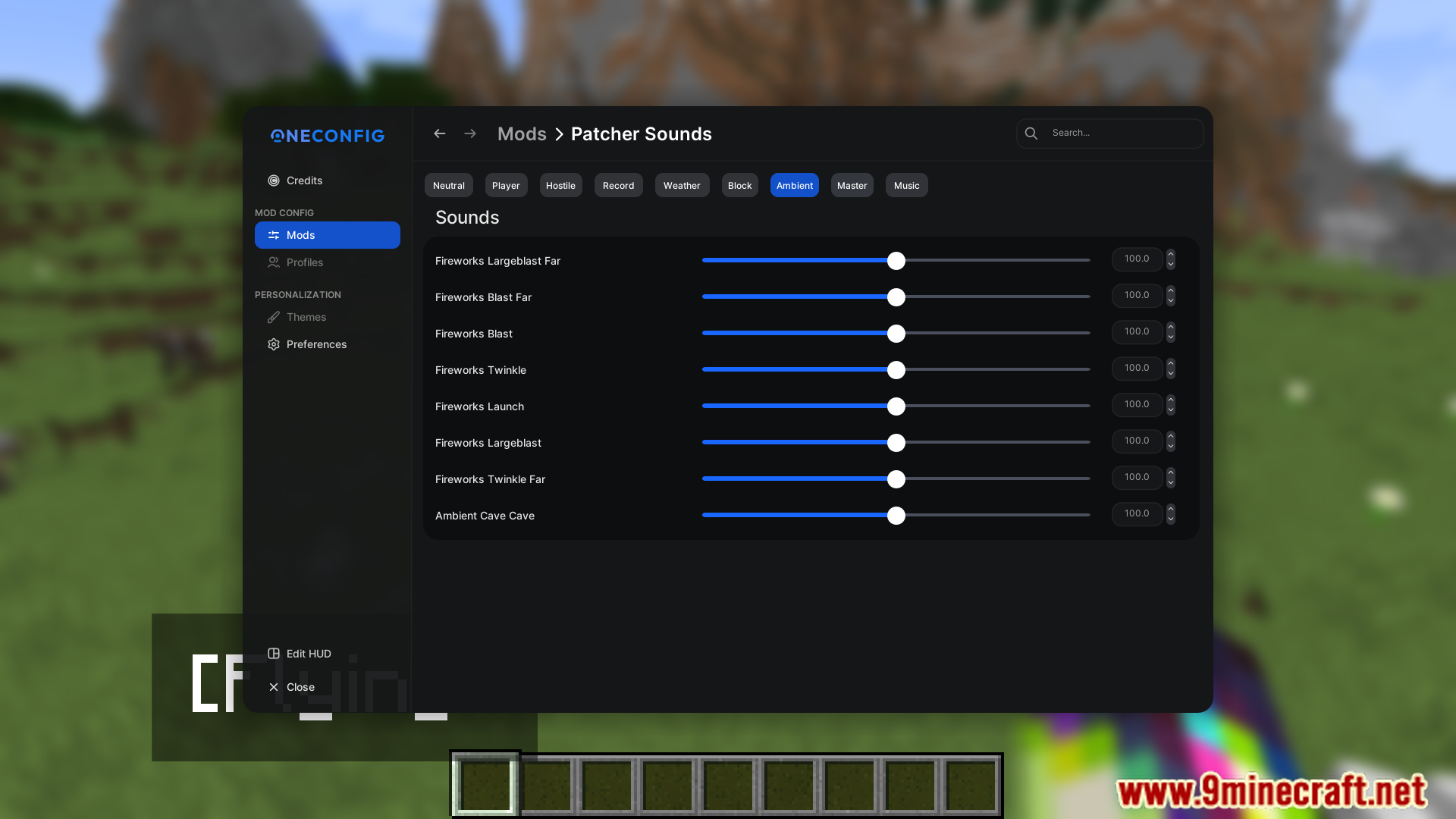Increase Fireworks Blast value with up stepper
This screenshot has width=1456, height=819.
(1171, 327)
